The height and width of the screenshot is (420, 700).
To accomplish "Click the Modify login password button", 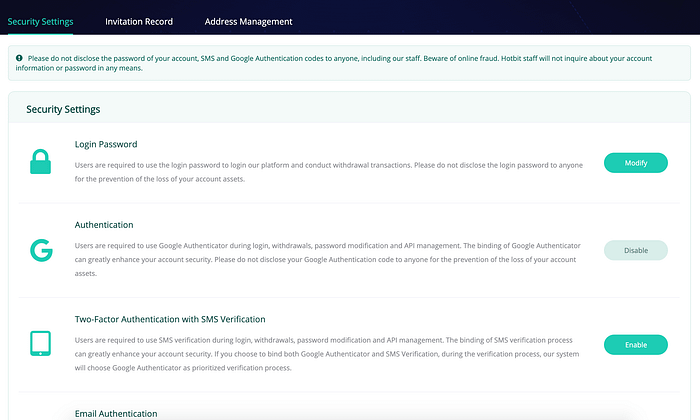I will tap(636, 163).
